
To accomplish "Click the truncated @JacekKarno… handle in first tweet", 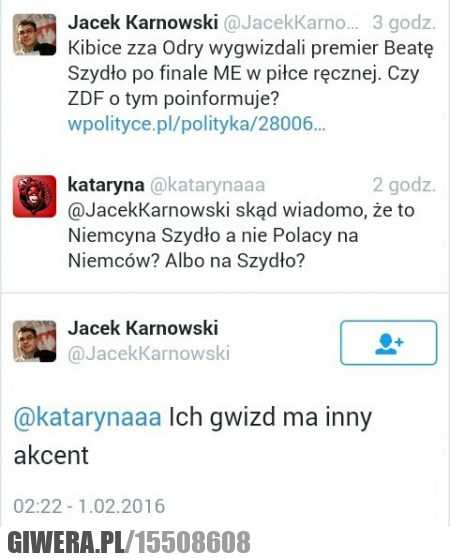I will 291,23.
